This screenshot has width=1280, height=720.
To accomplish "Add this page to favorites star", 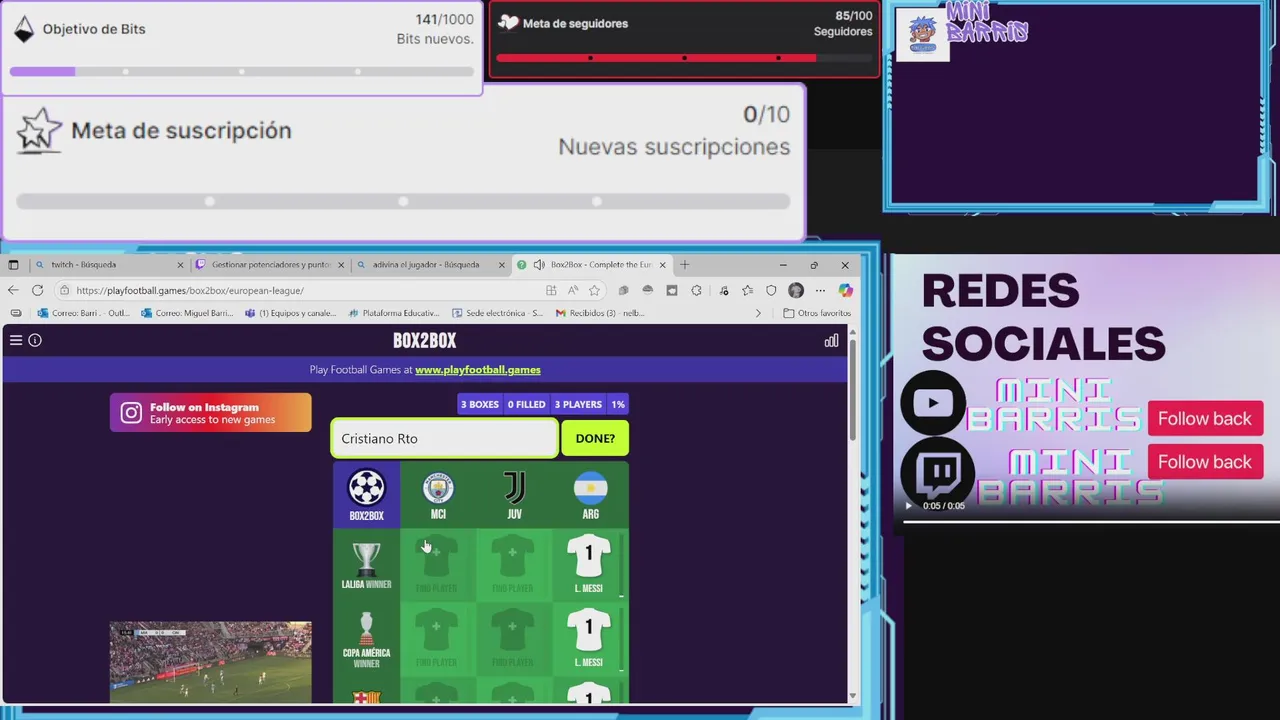I will [594, 290].
